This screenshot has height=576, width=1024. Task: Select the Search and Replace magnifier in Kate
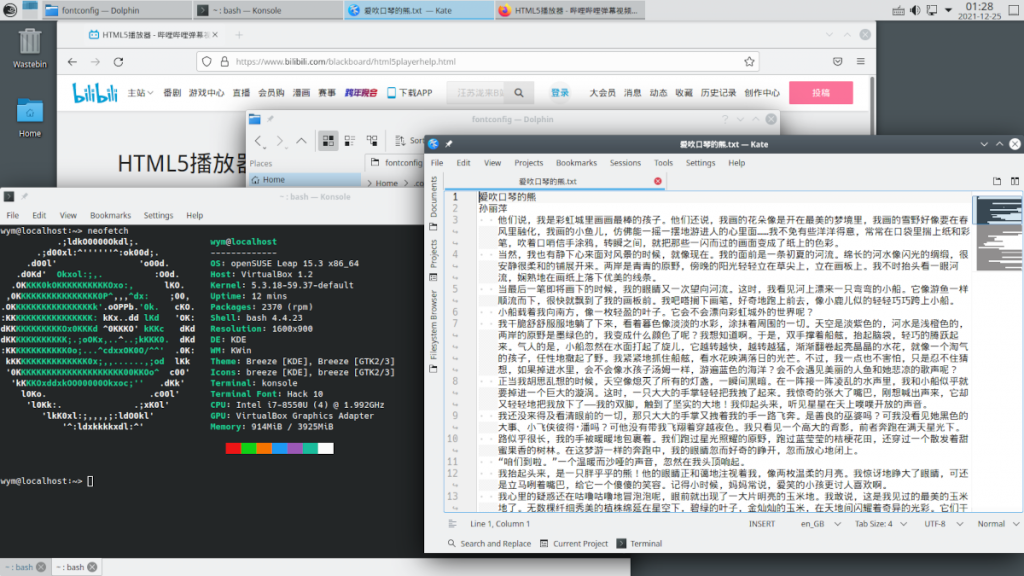click(452, 543)
